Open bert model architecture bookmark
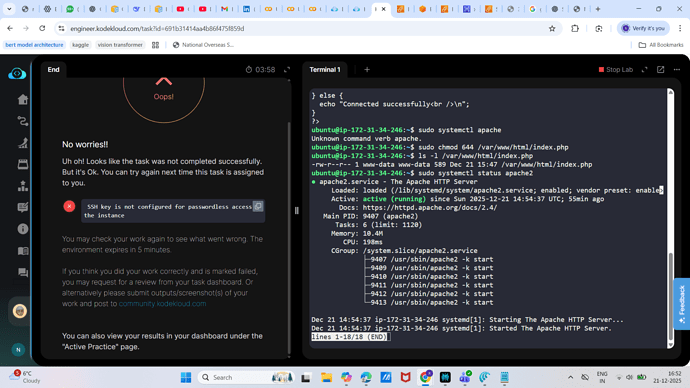The image size is (690, 388). 34,45
